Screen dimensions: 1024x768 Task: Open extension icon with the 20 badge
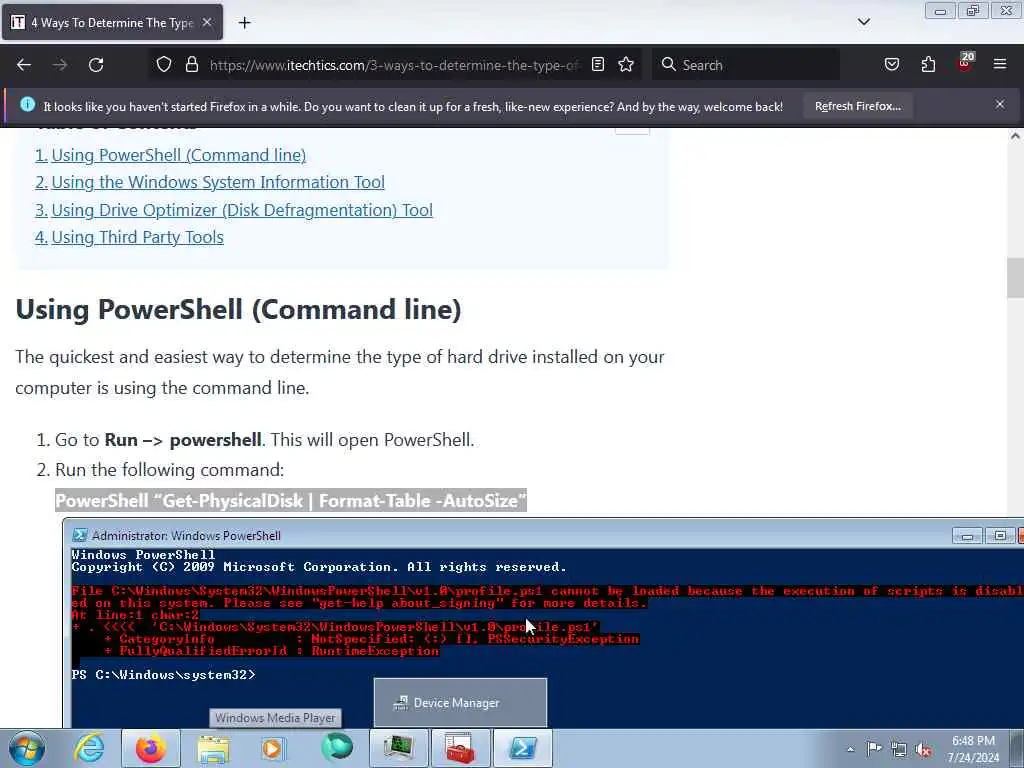click(965, 63)
